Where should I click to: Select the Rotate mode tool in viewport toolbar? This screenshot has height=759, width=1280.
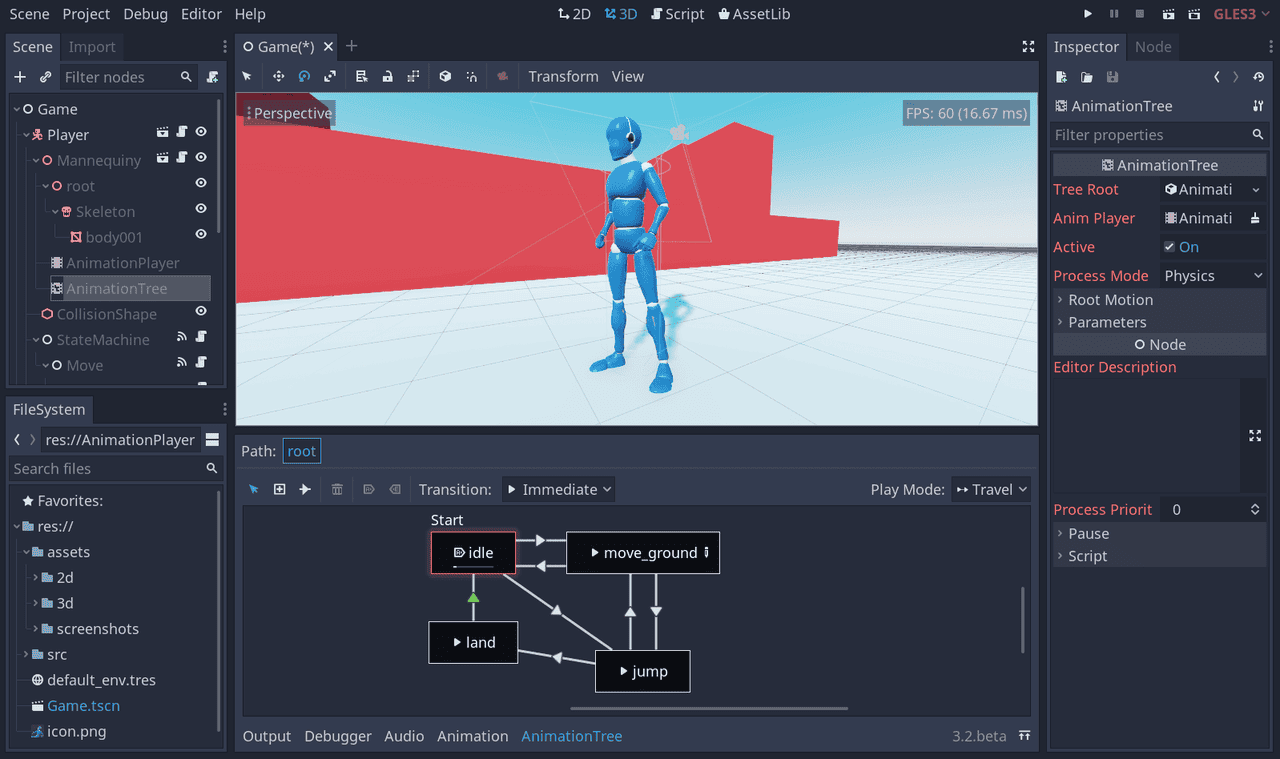(x=304, y=77)
